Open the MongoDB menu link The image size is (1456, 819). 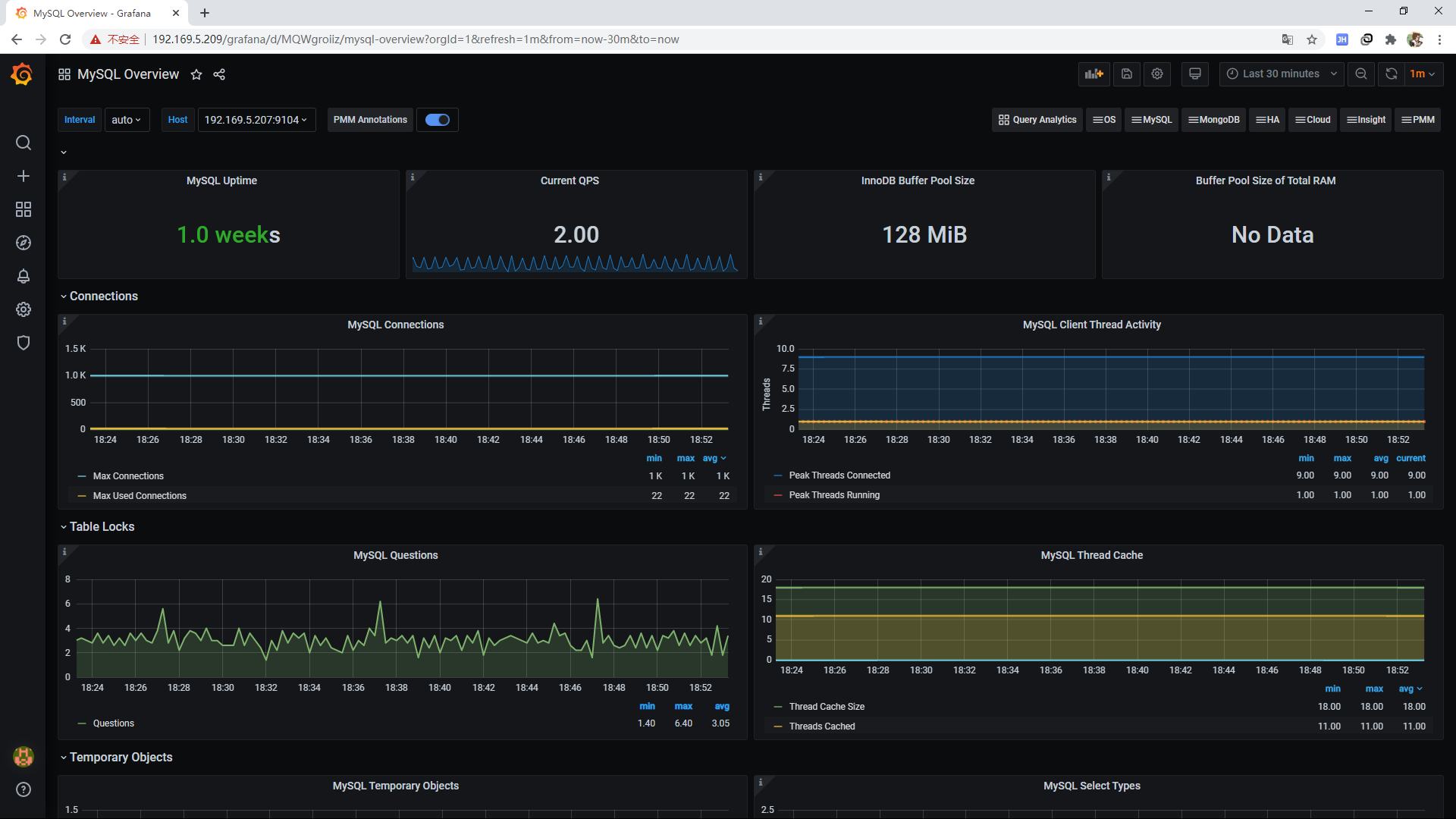[x=1214, y=120]
